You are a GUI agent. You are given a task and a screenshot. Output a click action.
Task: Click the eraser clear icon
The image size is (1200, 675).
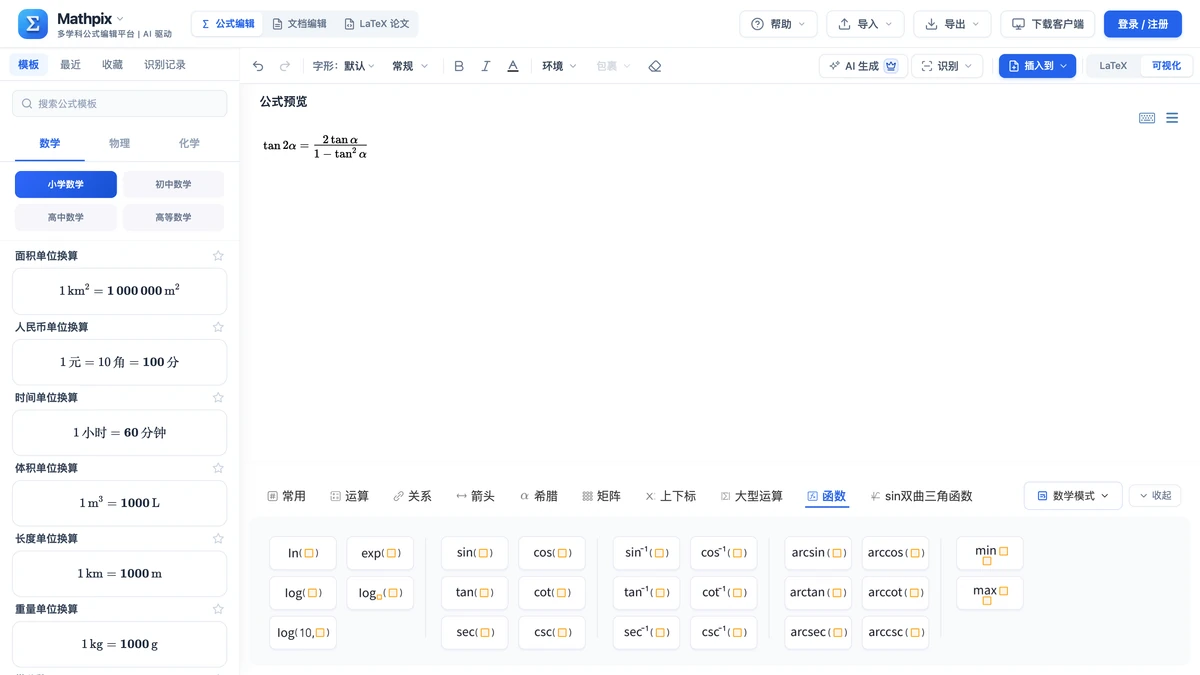tap(655, 66)
